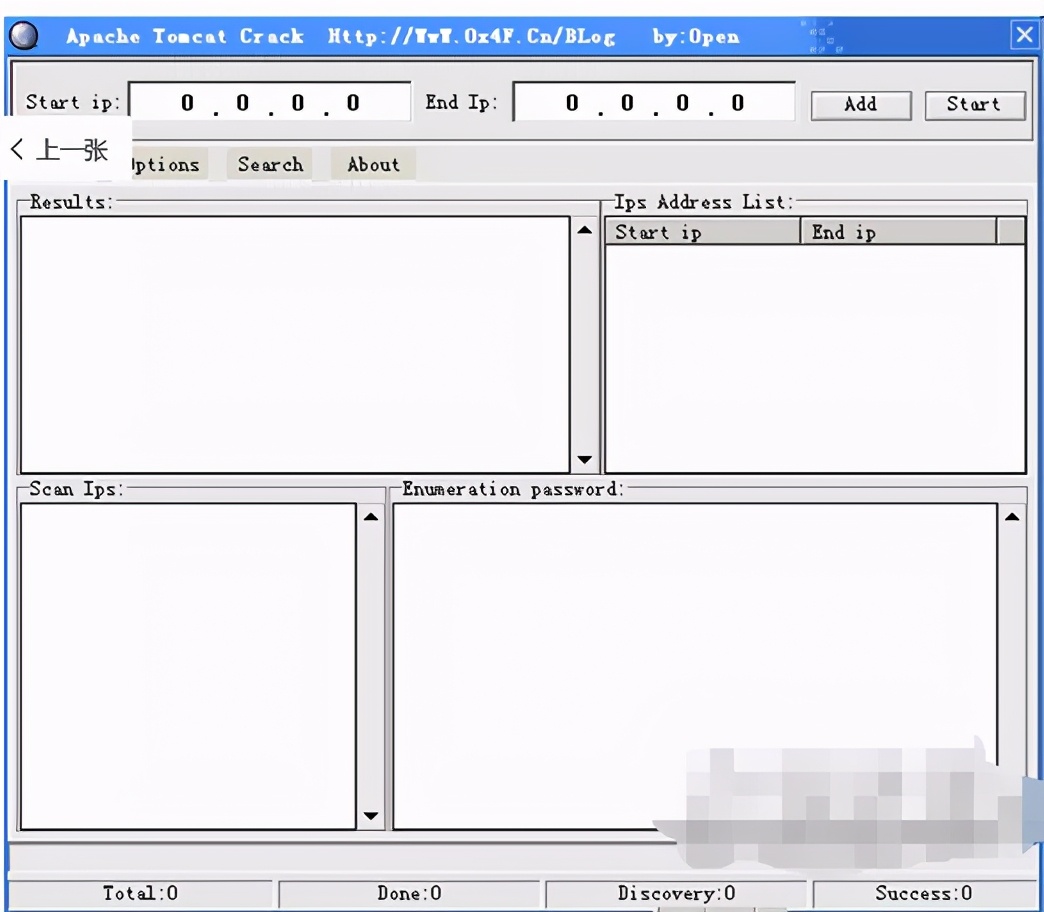Click Results scrollbar up arrow

585,230
